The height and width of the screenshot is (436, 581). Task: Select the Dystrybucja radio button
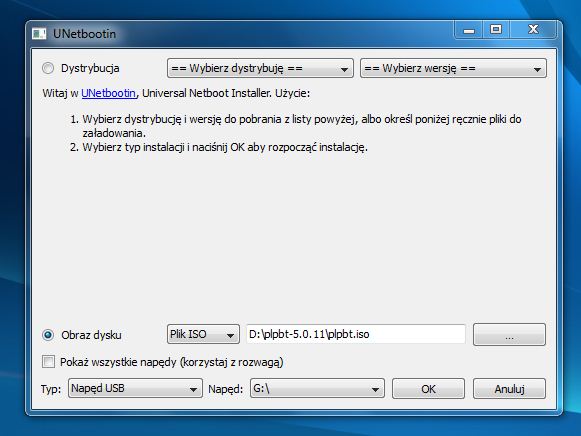pos(48,68)
